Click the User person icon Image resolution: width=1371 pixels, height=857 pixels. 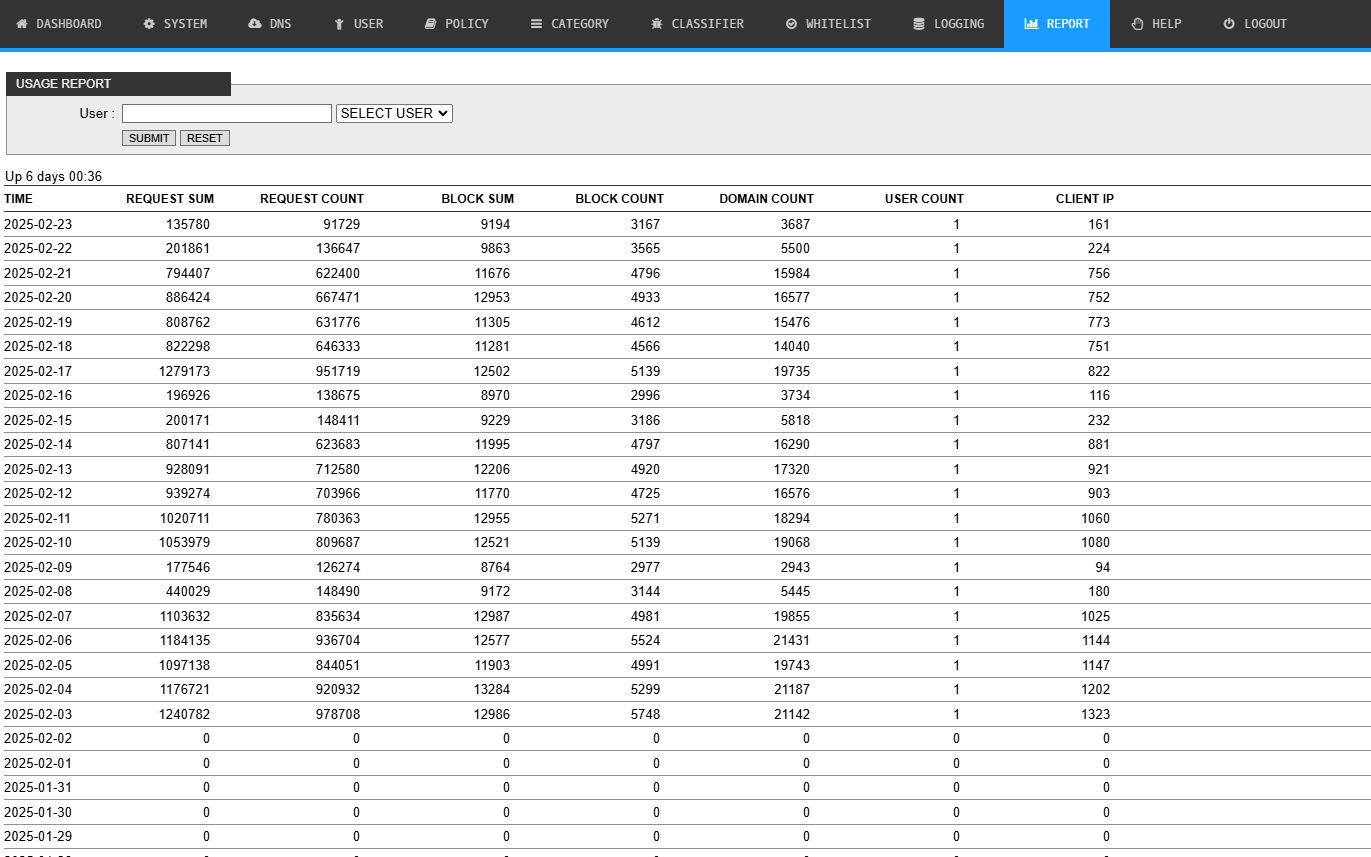click(x=339, y=24)
